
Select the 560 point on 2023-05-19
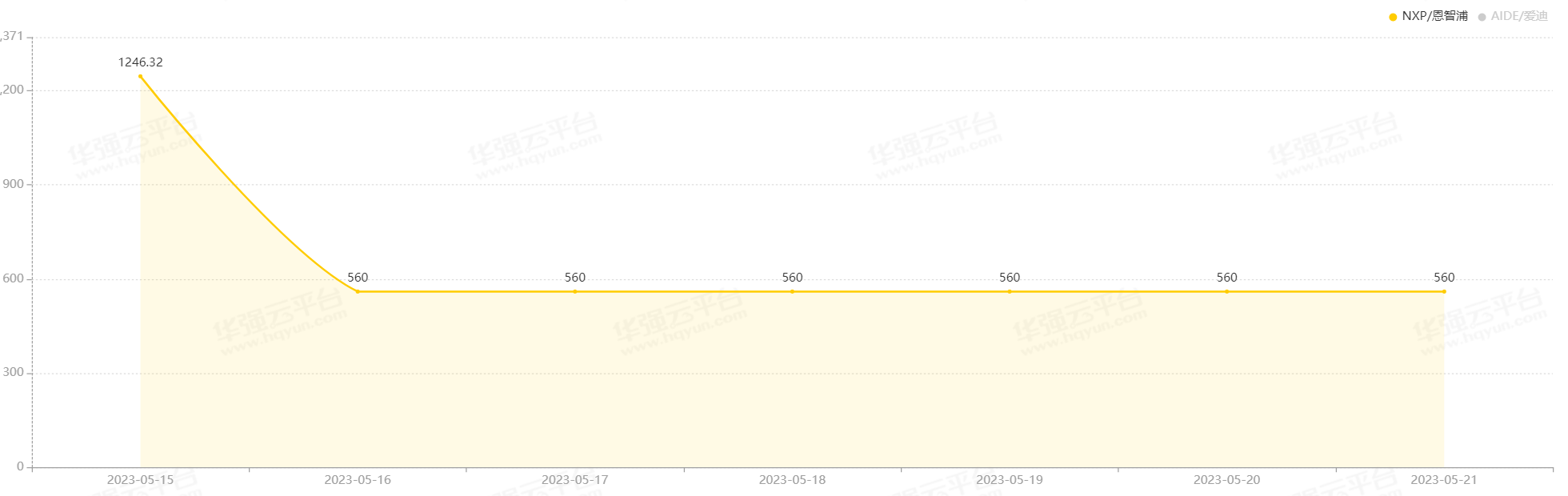click(x=1010, y=292)
